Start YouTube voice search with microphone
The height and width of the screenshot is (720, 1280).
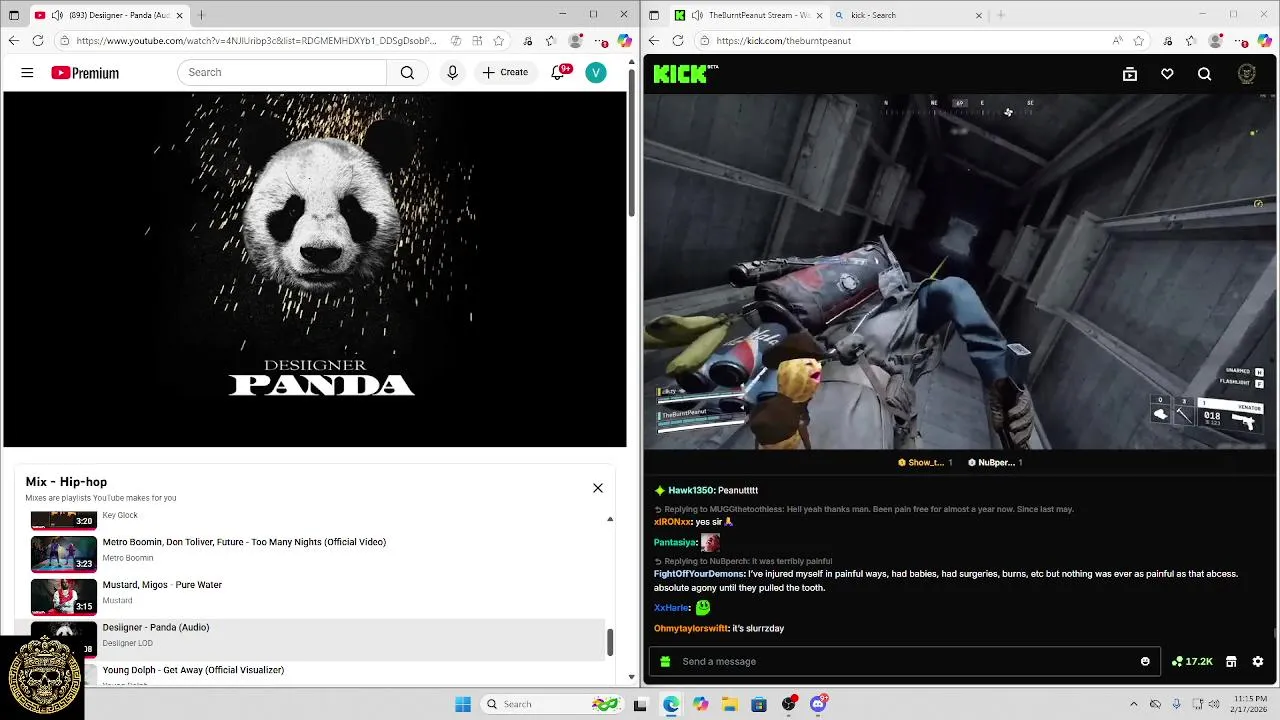[x=452, y=72]
